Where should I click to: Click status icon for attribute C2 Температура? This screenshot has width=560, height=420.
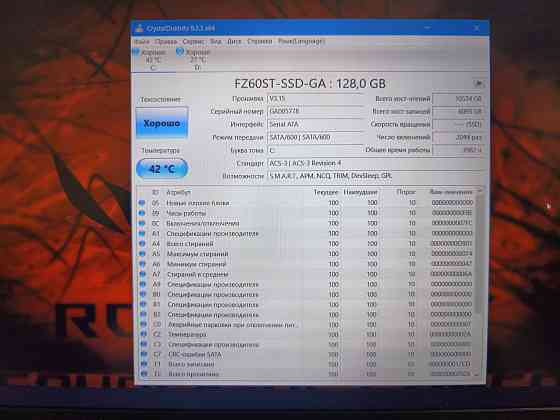coord(143,335)
